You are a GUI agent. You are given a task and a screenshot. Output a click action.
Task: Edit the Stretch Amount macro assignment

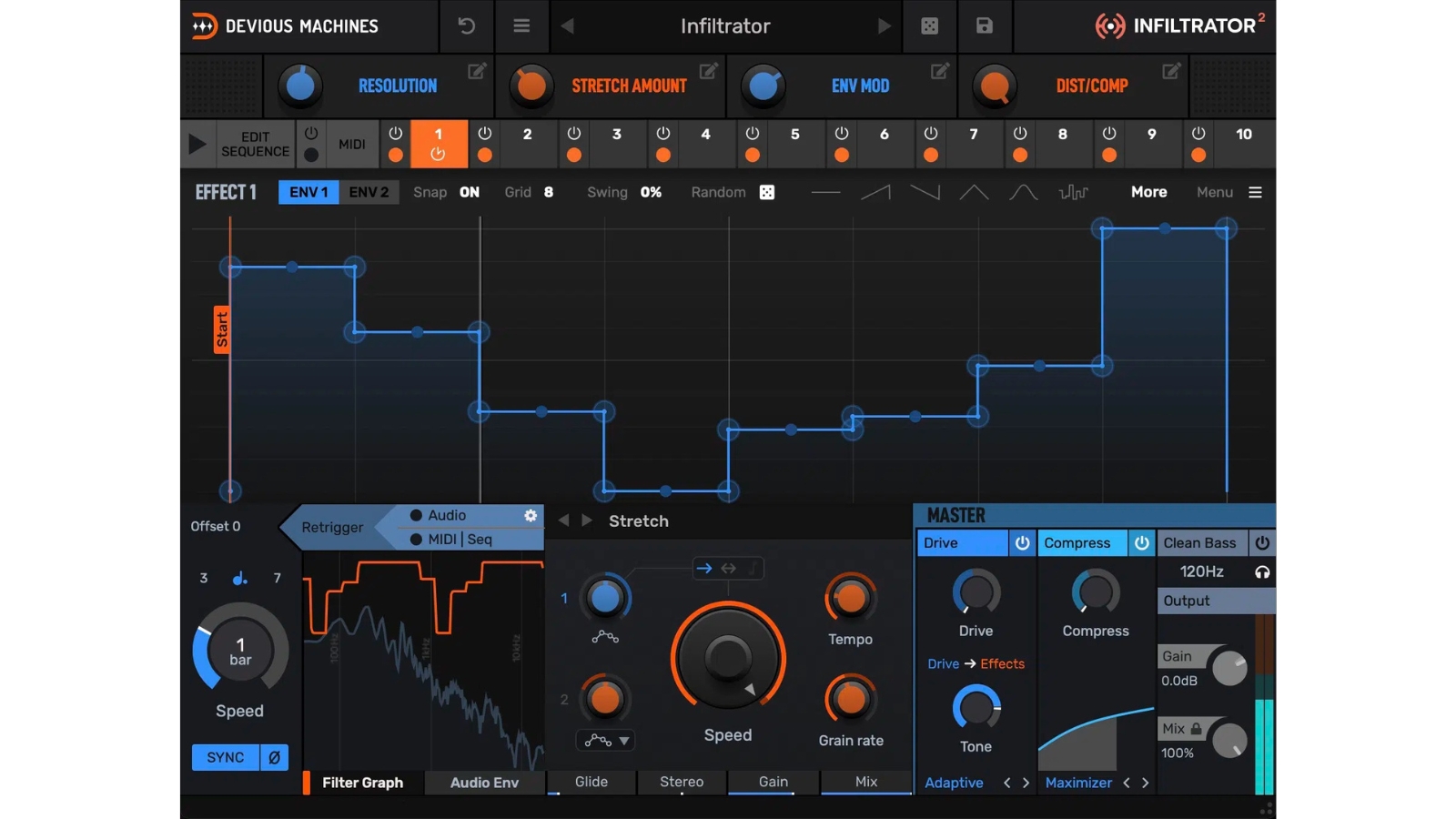click(x=708, y=71)
